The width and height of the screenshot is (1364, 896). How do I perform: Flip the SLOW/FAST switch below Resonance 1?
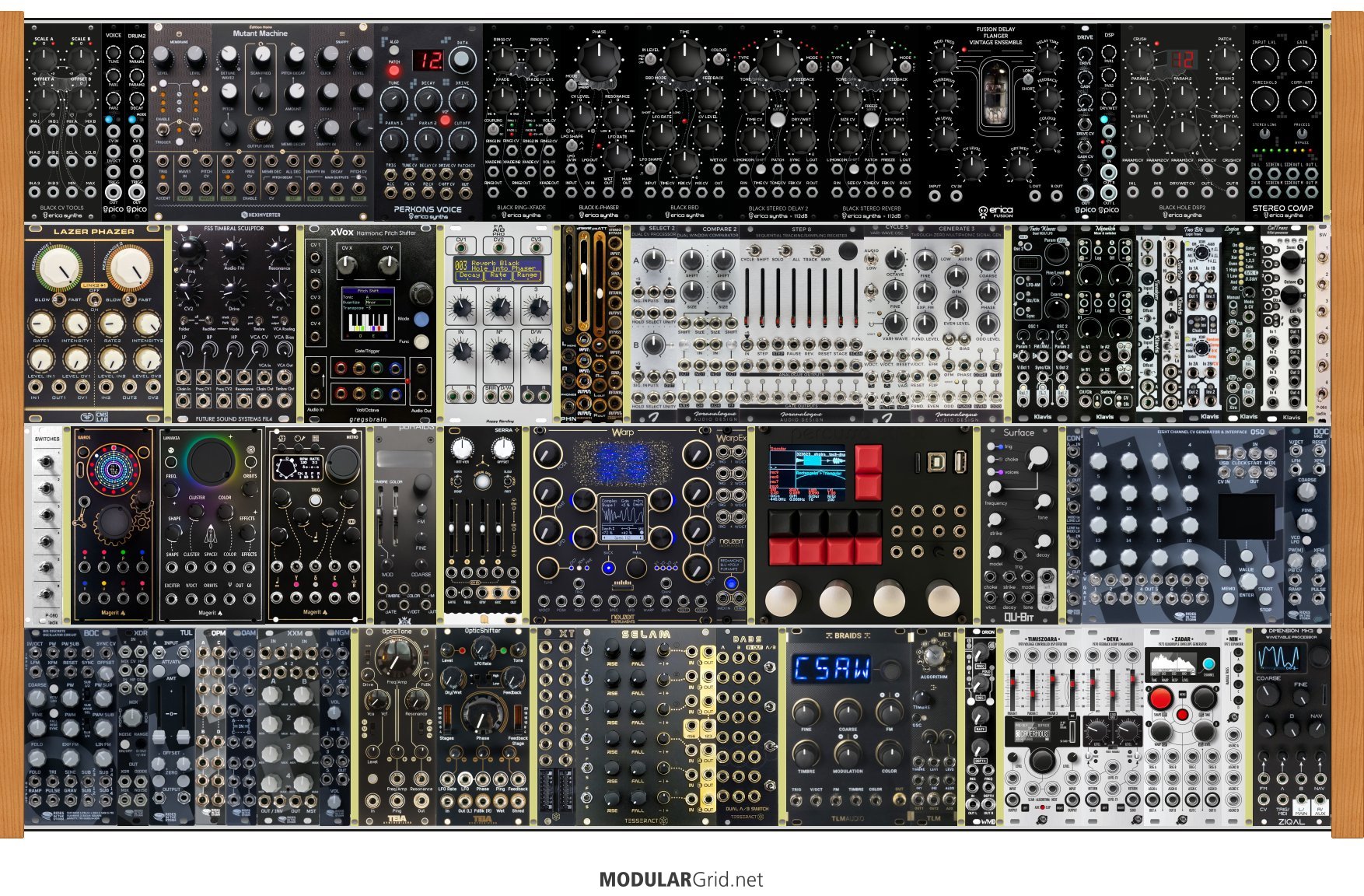[x=58, y=299]
